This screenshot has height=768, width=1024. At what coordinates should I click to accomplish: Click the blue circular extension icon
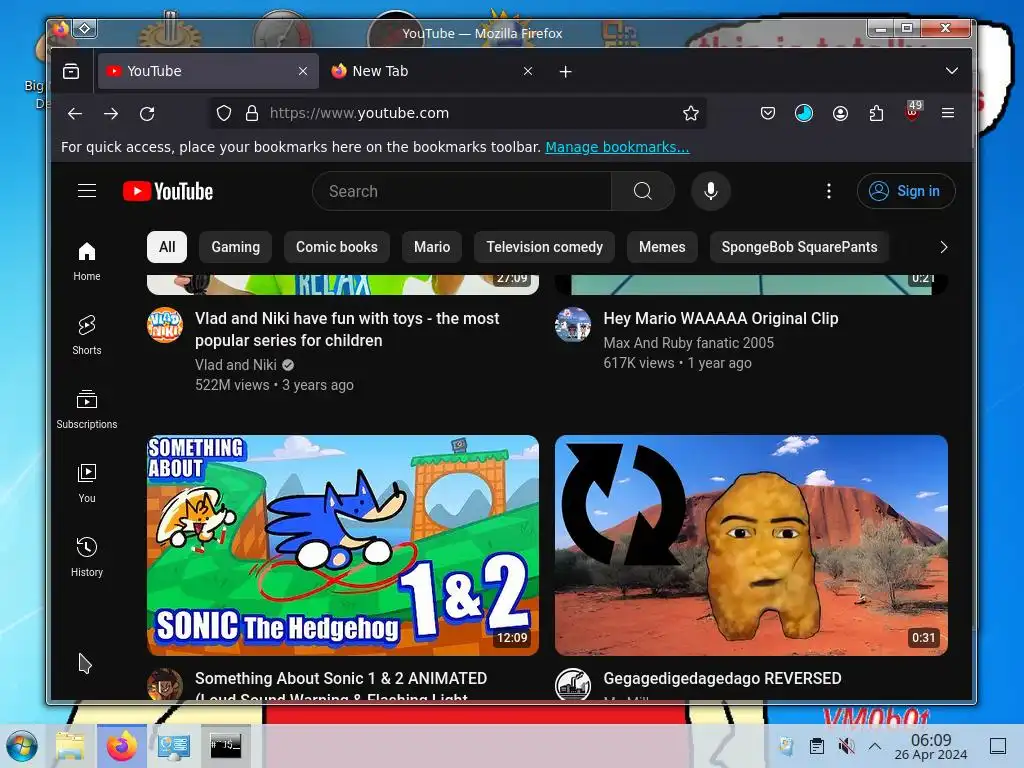(x=804, y=113)
